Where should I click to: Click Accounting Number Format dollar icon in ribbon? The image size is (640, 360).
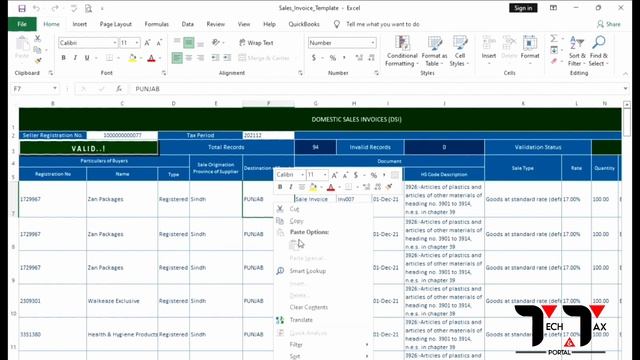(314, 58)
